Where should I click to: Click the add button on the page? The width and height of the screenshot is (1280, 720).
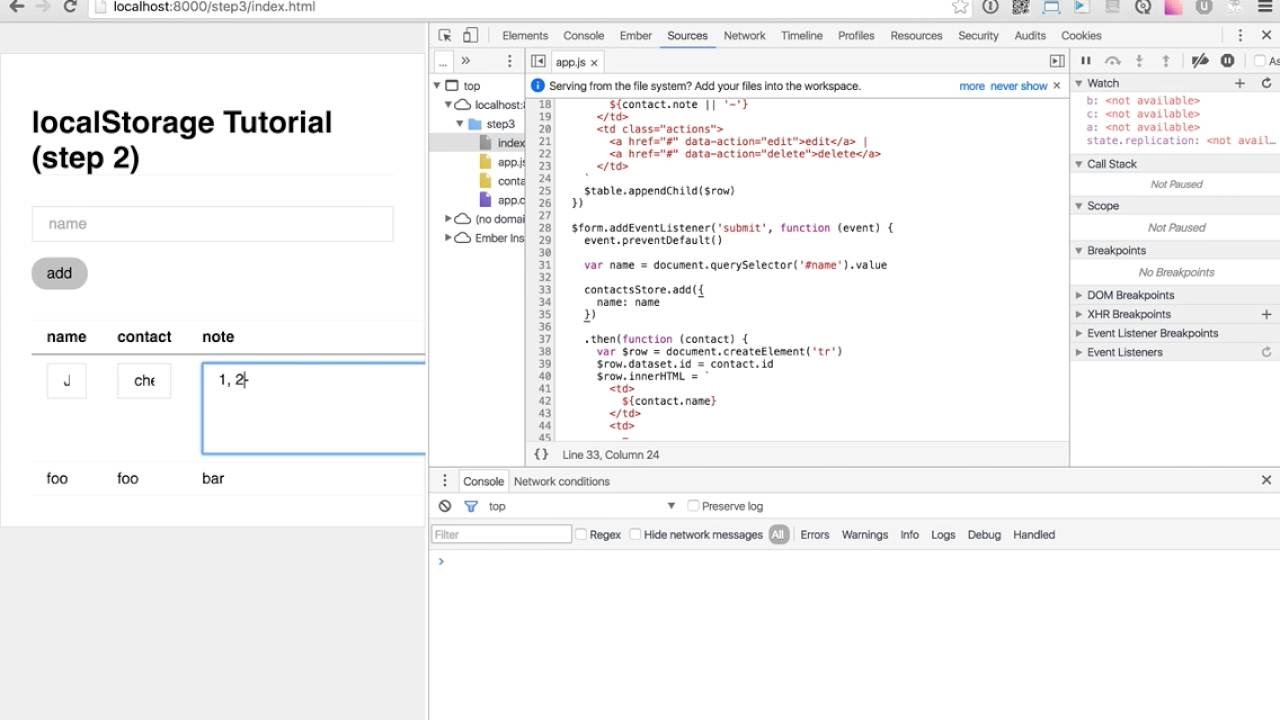(59, 273)
